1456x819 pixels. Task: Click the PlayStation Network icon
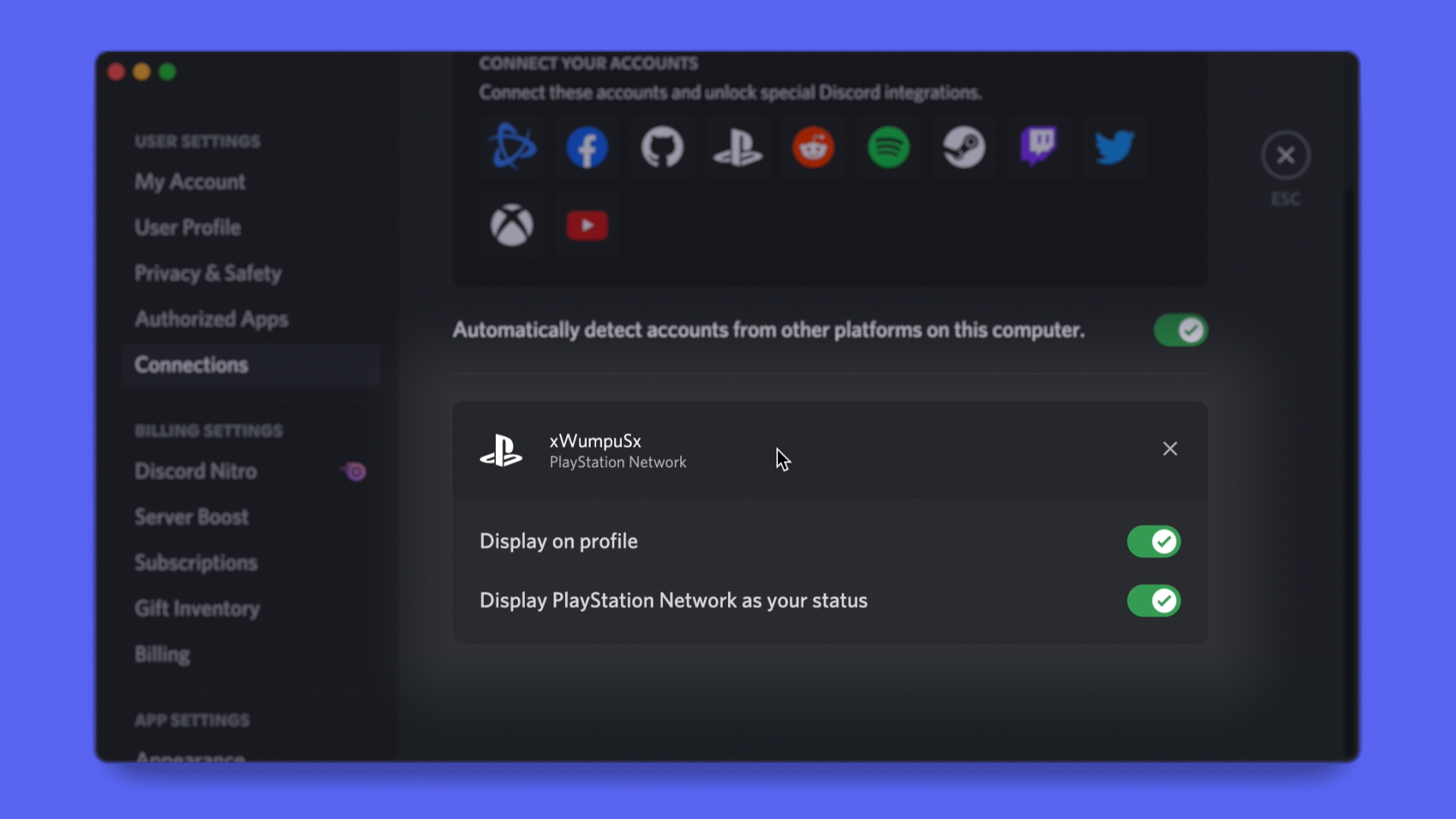pyautogui.click(x=737, y=149)
